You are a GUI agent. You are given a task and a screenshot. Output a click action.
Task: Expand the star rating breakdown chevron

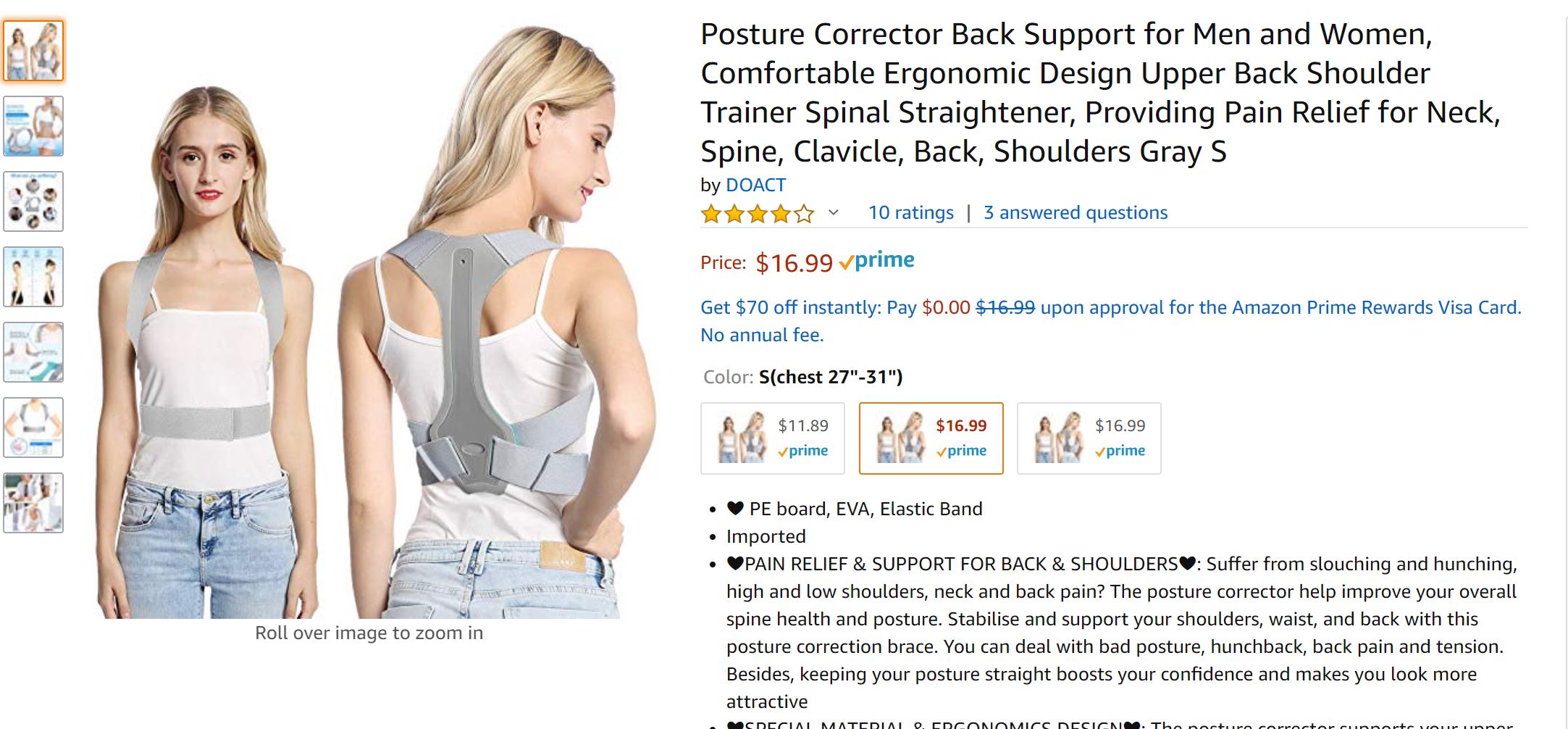click(834, 213)
